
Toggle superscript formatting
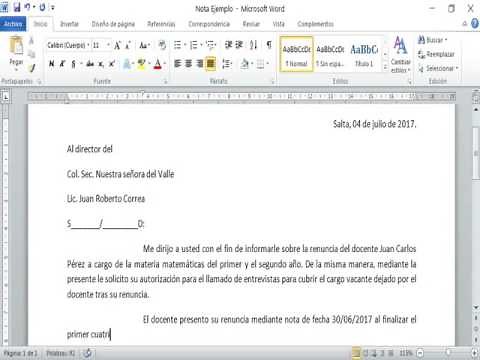(112, 63)
